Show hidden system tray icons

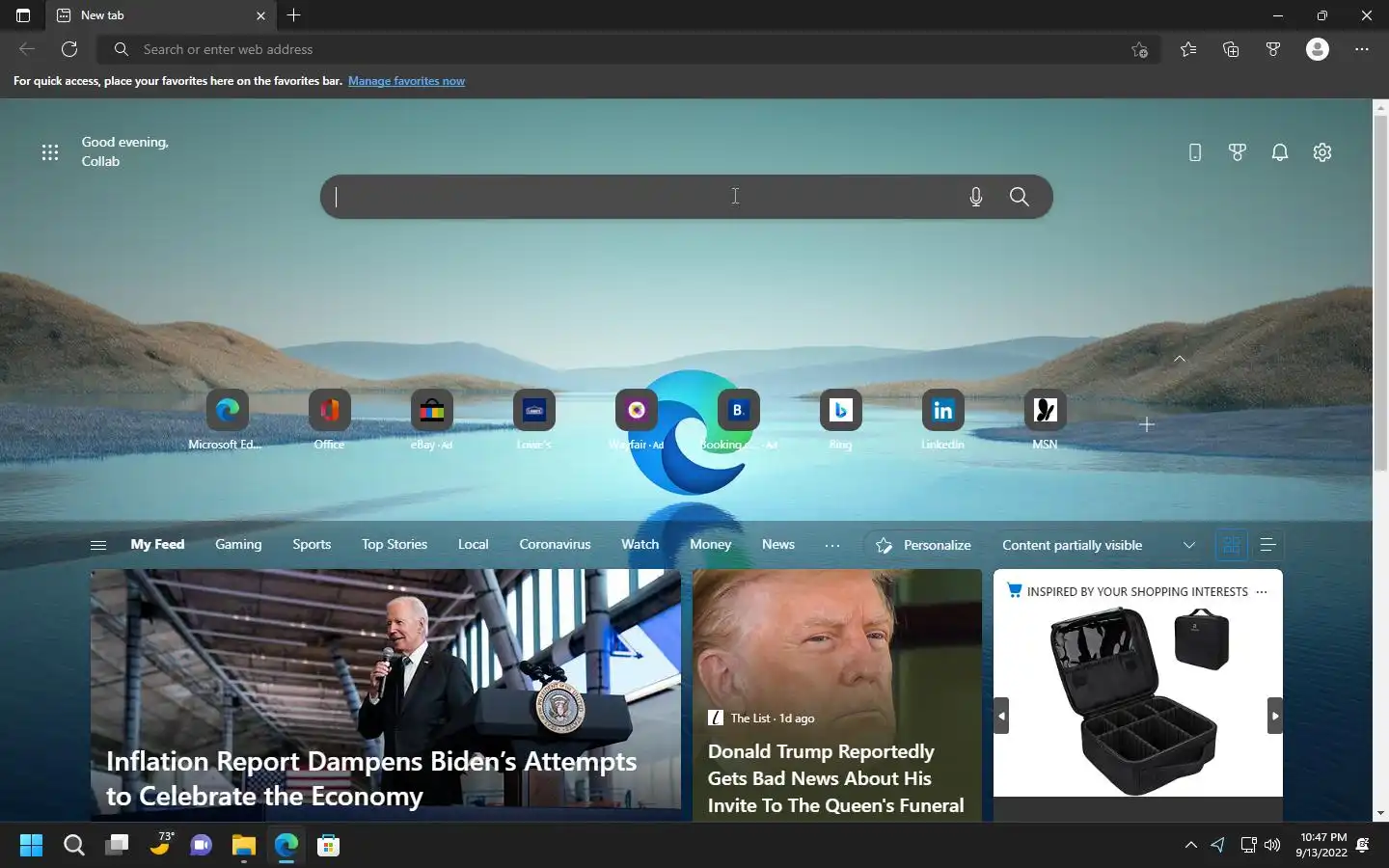coord(1190,845)
